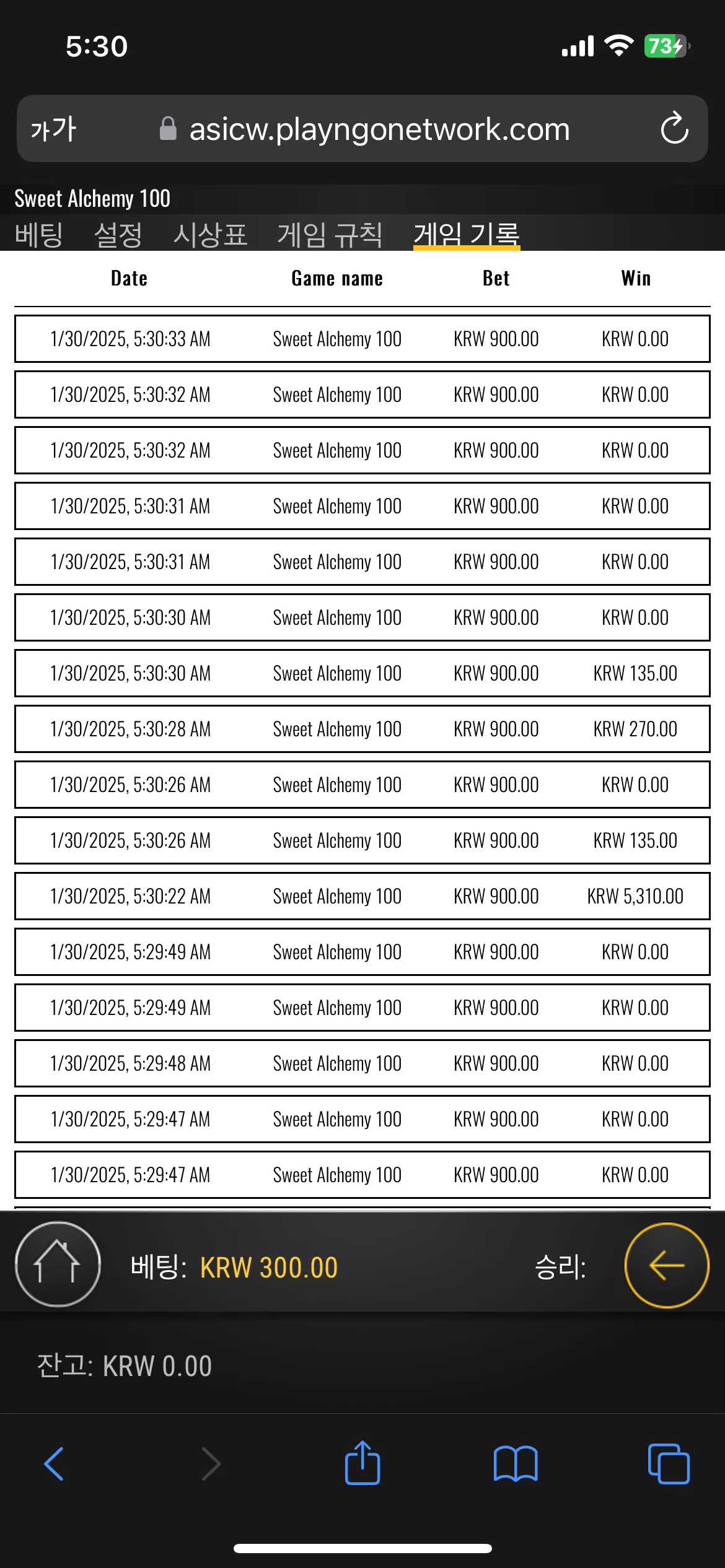This screenshot has height=1568, width=725.
Task: Go back with Safari back chevron
Action: (x=54, y=1464)
